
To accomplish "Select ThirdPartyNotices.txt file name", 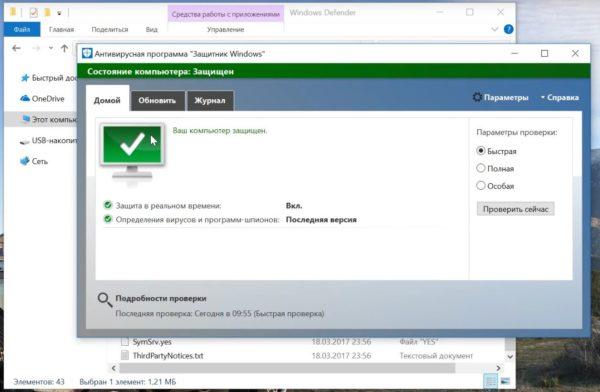I will pyautogui.click(x=168, y=356).
